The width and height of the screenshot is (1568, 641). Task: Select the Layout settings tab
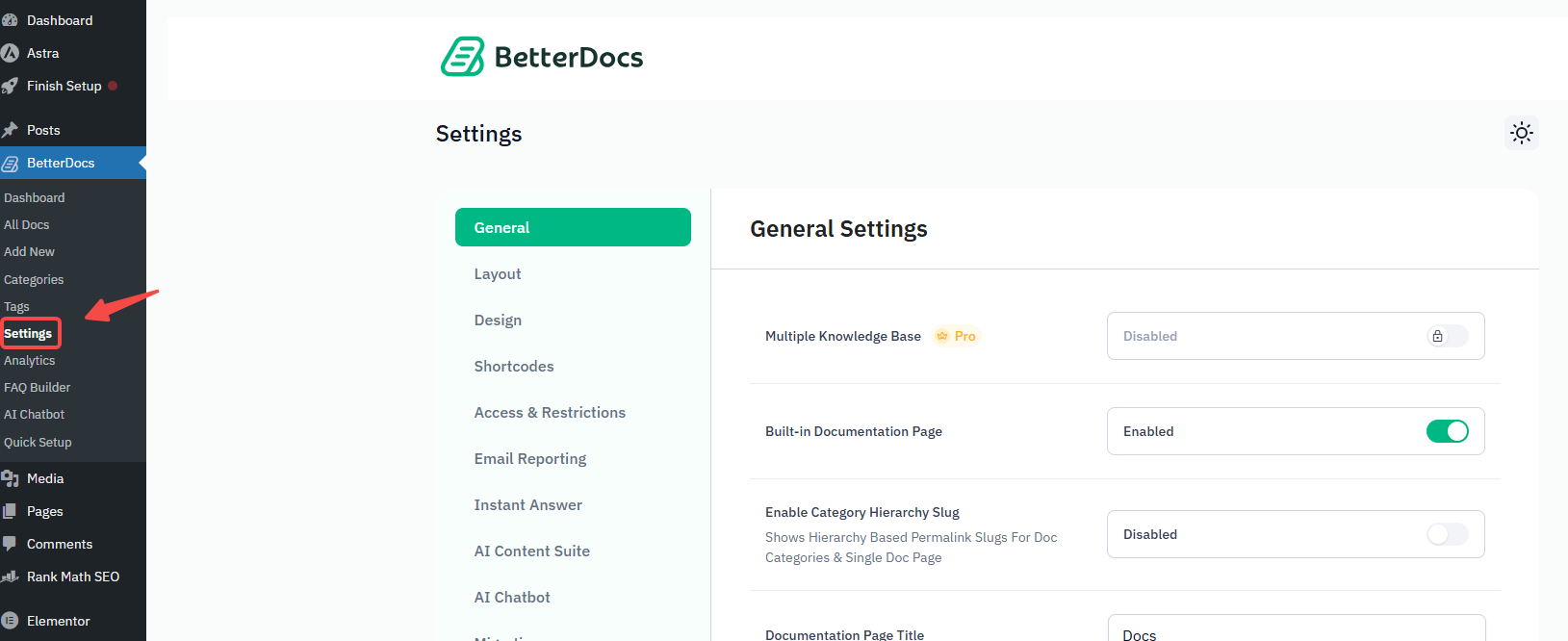point(498,273)
